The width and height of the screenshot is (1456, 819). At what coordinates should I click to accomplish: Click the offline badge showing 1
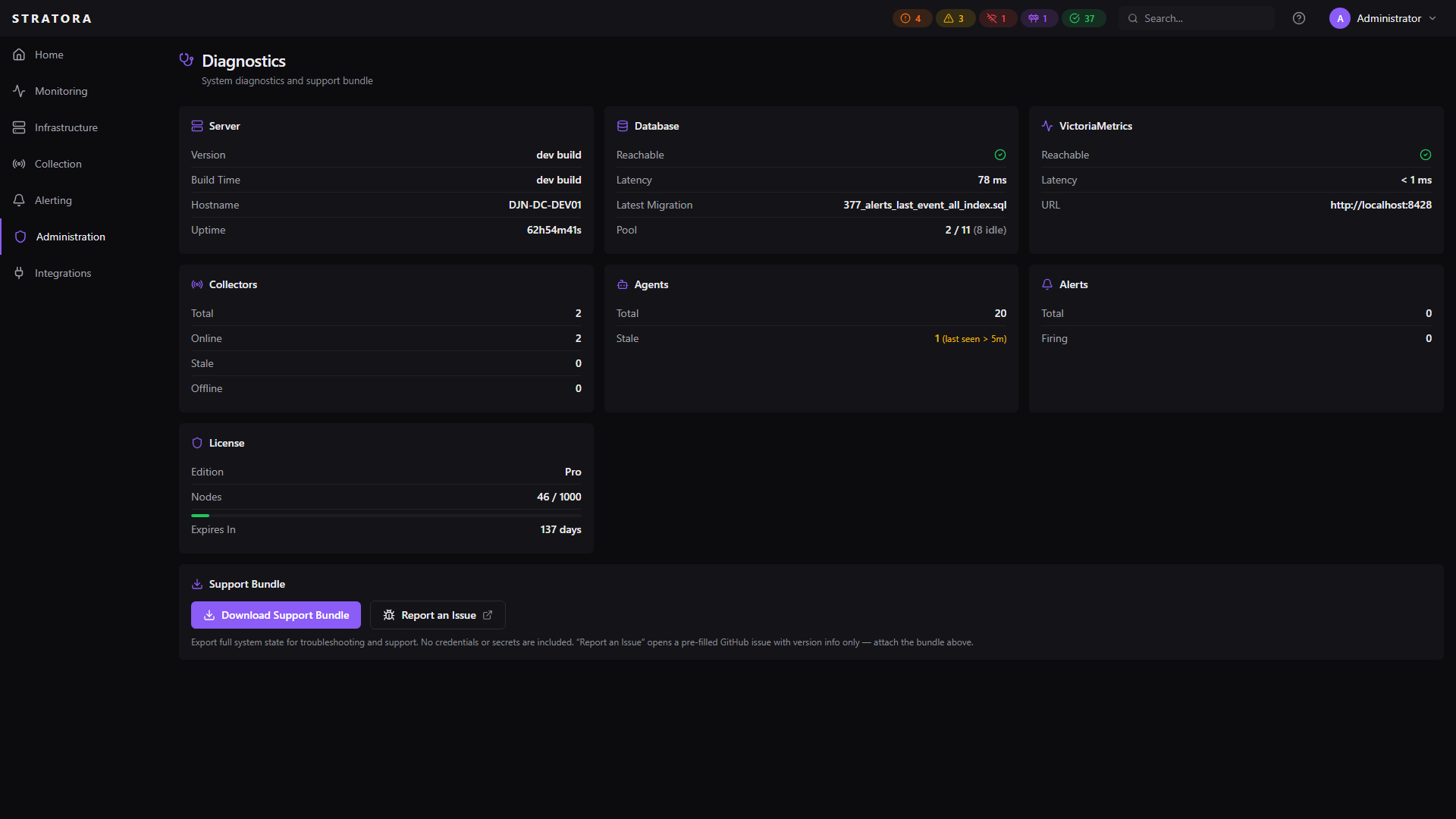[x=997, y=18]
